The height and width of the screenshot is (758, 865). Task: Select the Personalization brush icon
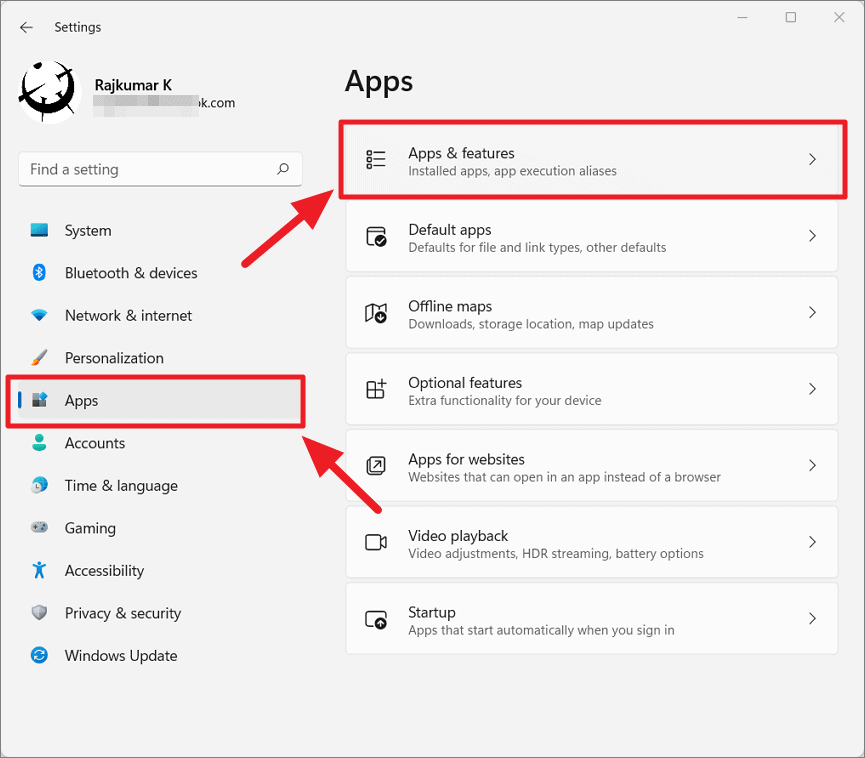39,357
